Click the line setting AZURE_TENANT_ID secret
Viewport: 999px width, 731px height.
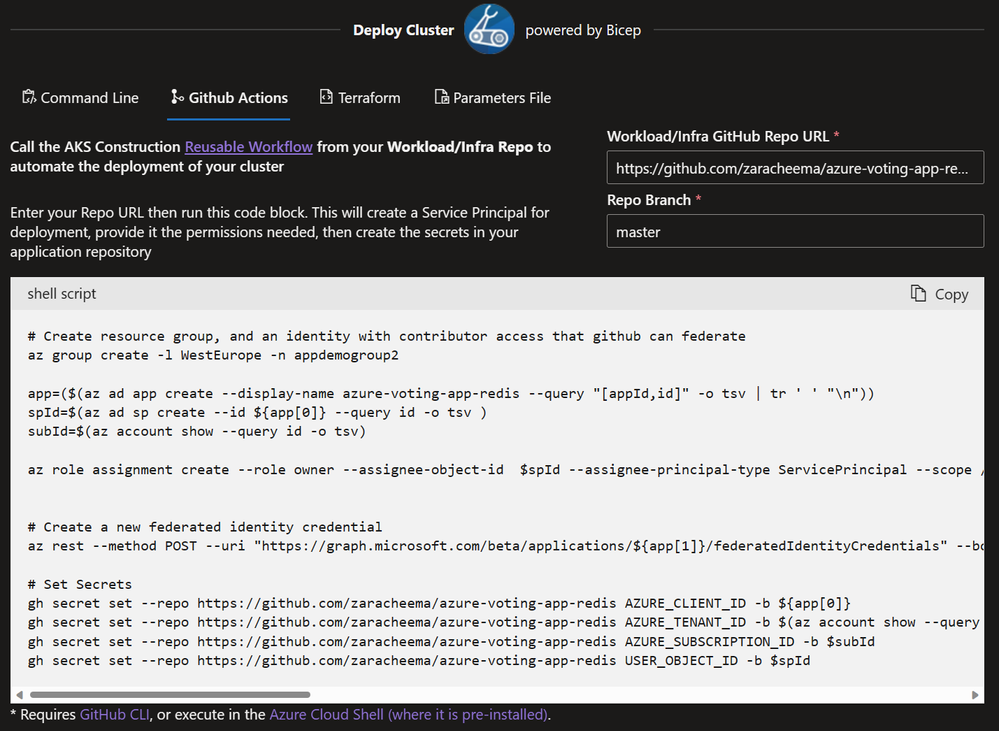(504, 623)
